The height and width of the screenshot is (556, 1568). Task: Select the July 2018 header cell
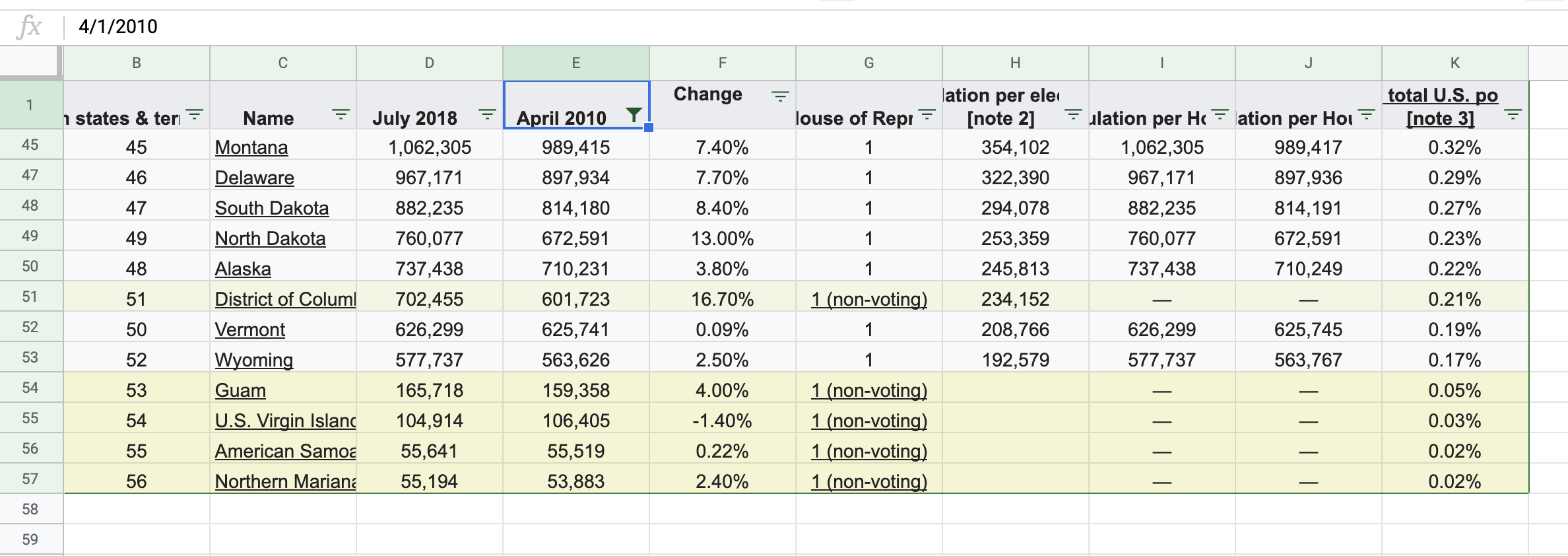(430, 105)
